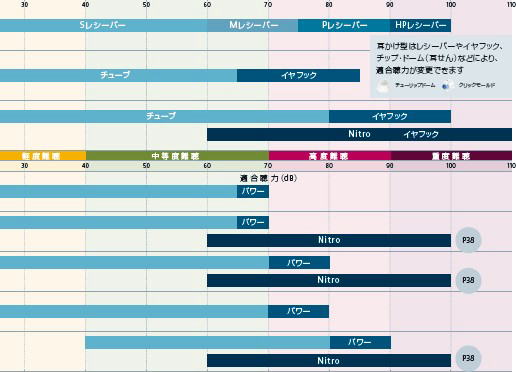Viewport: 516px width, 372px height.
Task: Select the Sレシーバー bar segment
Action: tap(103, 25)
